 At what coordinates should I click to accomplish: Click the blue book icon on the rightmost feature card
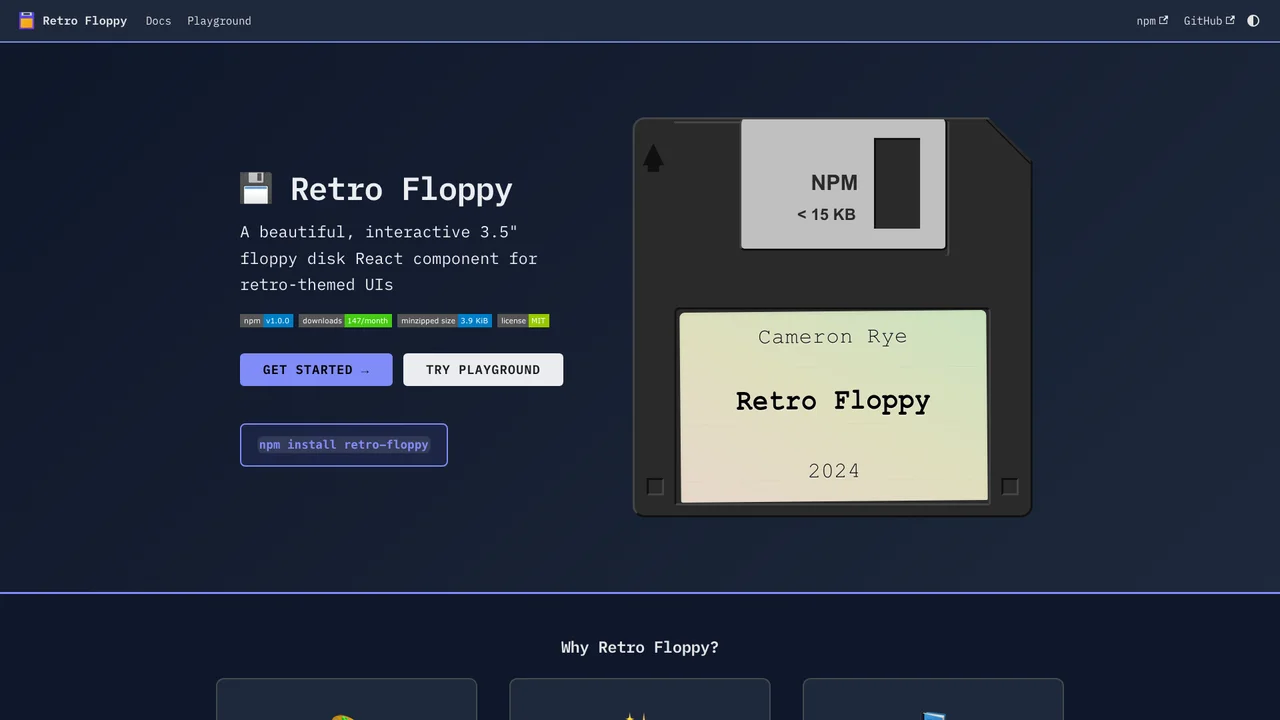(933, 716)
